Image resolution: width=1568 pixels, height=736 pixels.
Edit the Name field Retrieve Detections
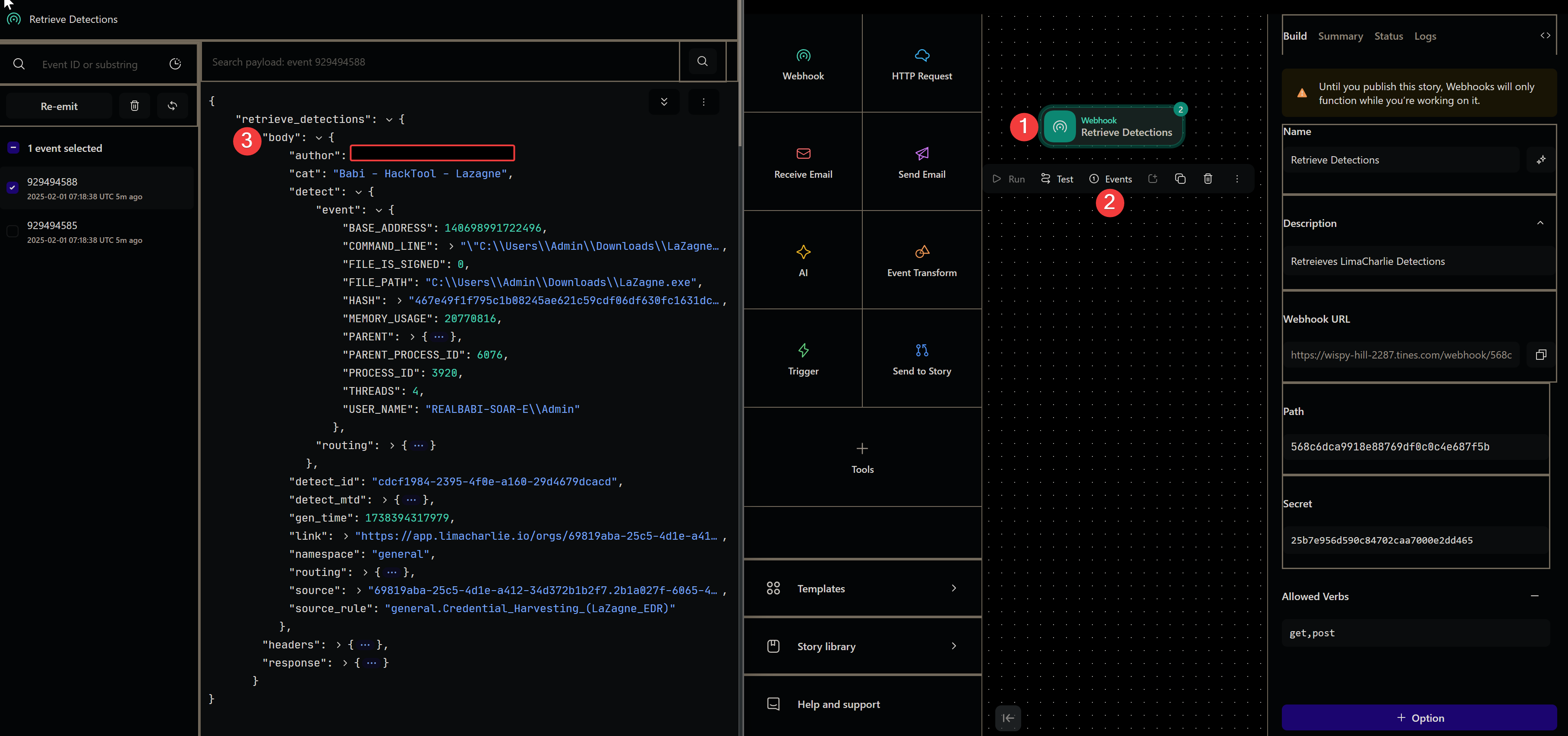(1401, 160)
